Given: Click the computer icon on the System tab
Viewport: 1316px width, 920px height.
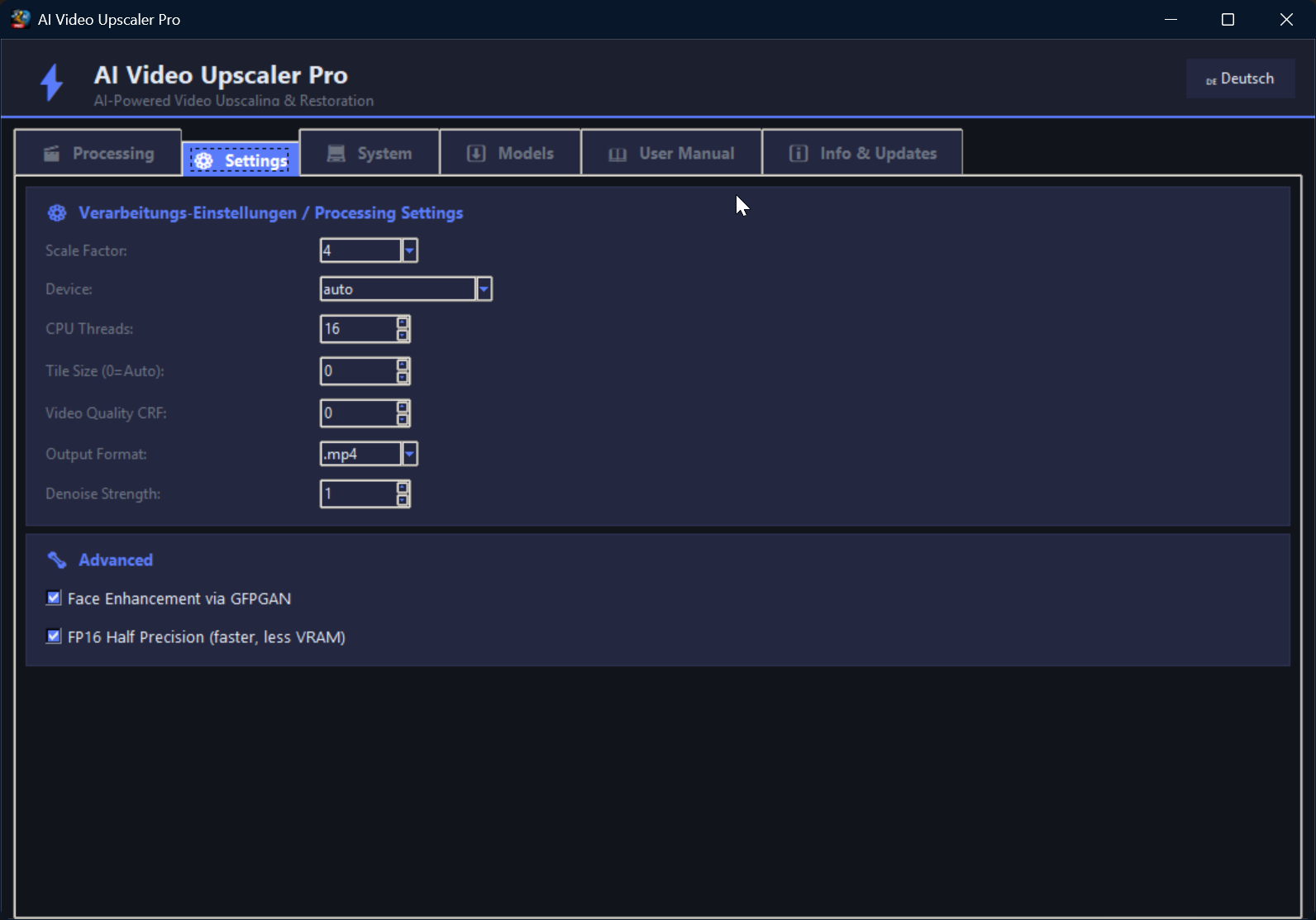Looking at the screenshot, I should click(x=336, y=153).
